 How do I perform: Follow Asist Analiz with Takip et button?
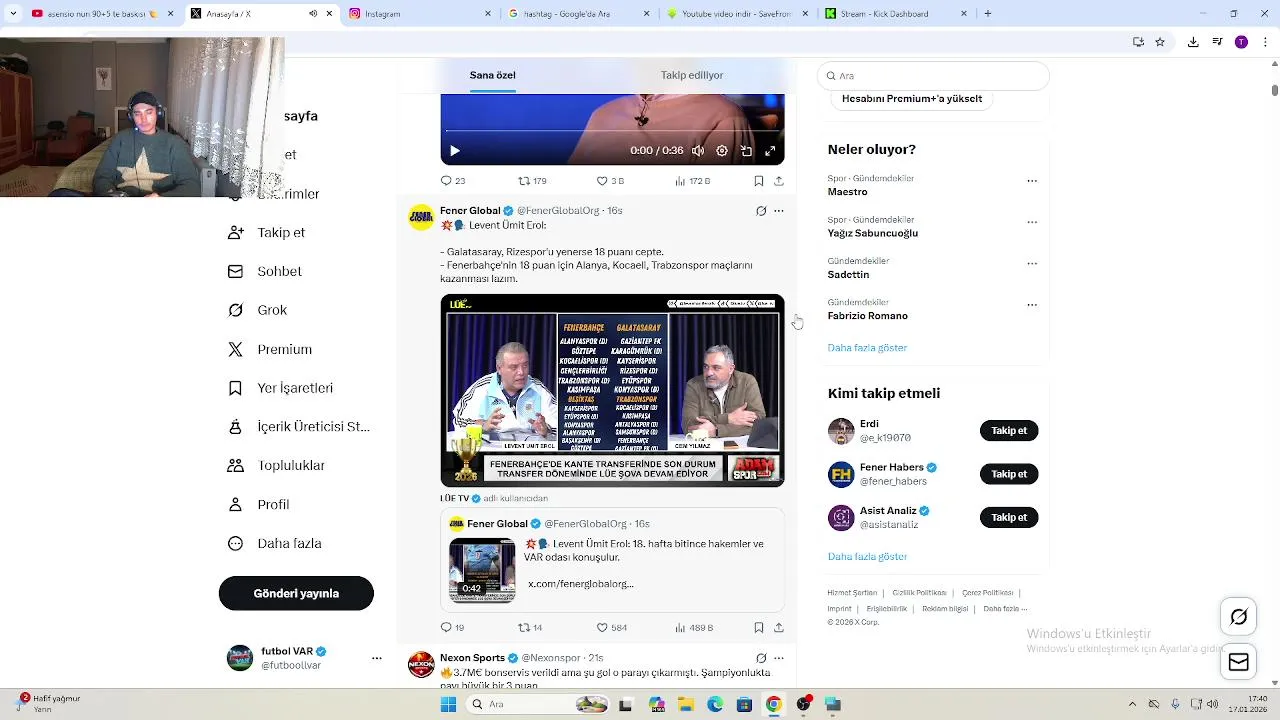[x=1009, y=517]
